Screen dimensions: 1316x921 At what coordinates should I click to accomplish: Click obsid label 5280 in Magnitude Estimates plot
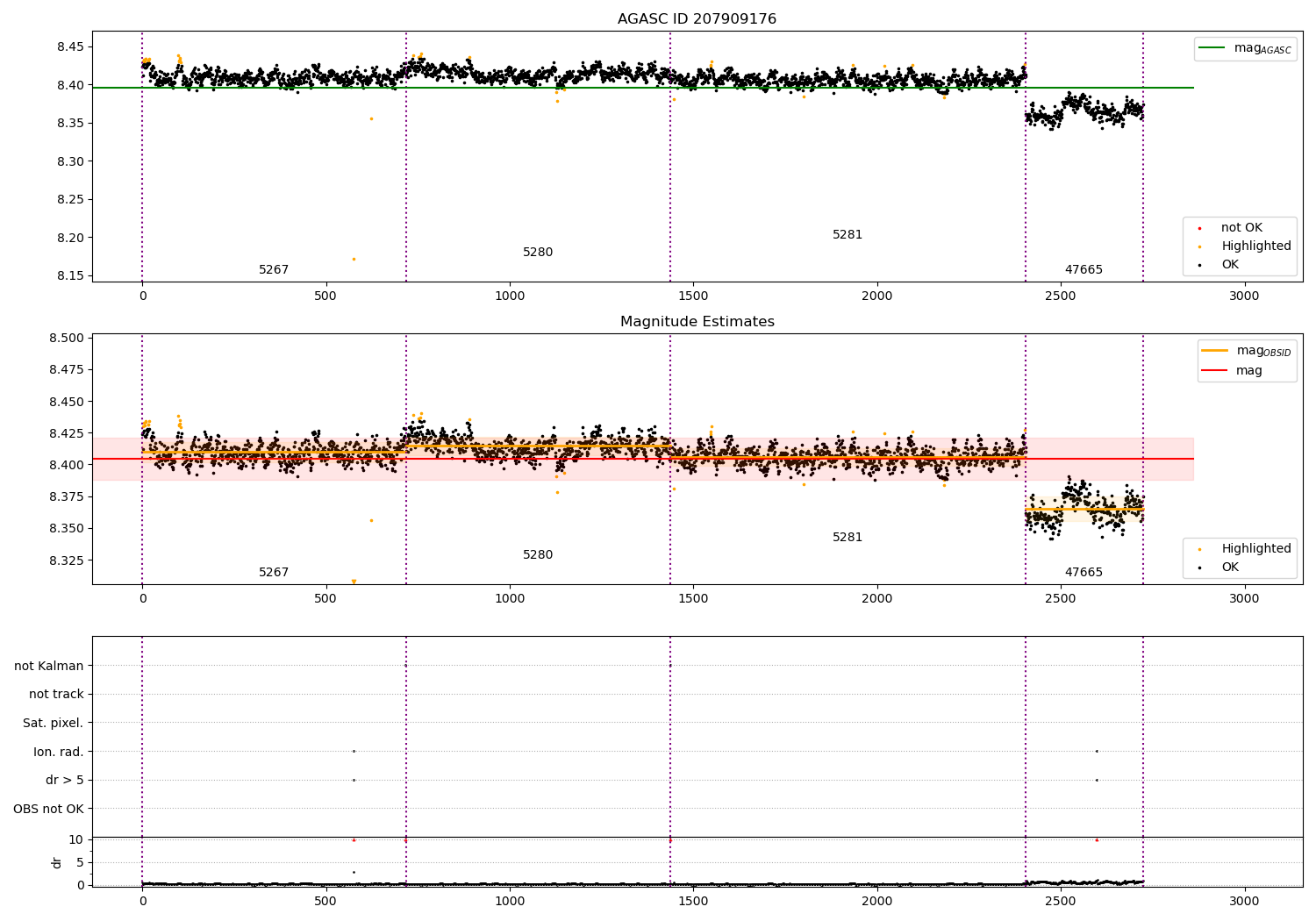point(538,554)
